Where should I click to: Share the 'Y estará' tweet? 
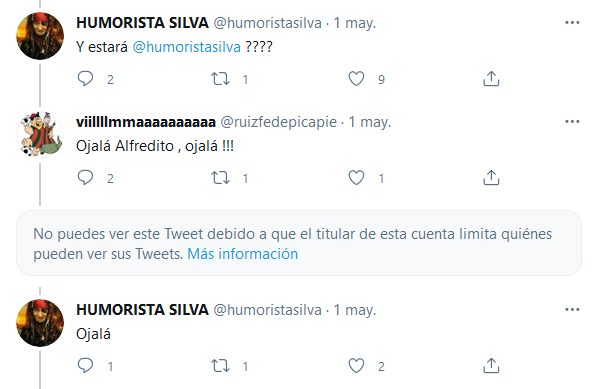[491, 79]
